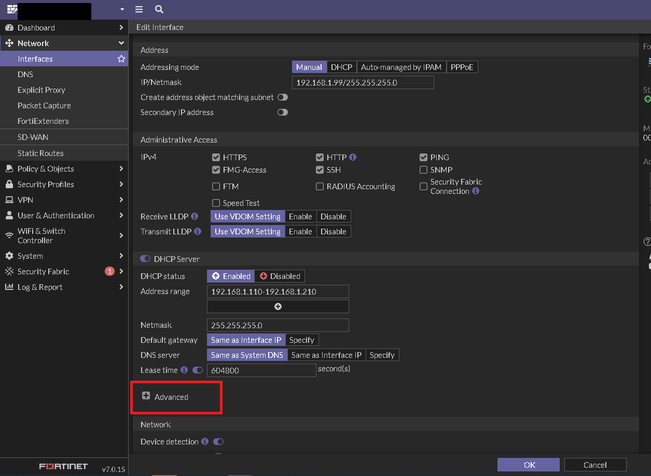Open SD-WAN from Network menu
Viewport: 651px width, 476px height.
[x=33, y=137]
